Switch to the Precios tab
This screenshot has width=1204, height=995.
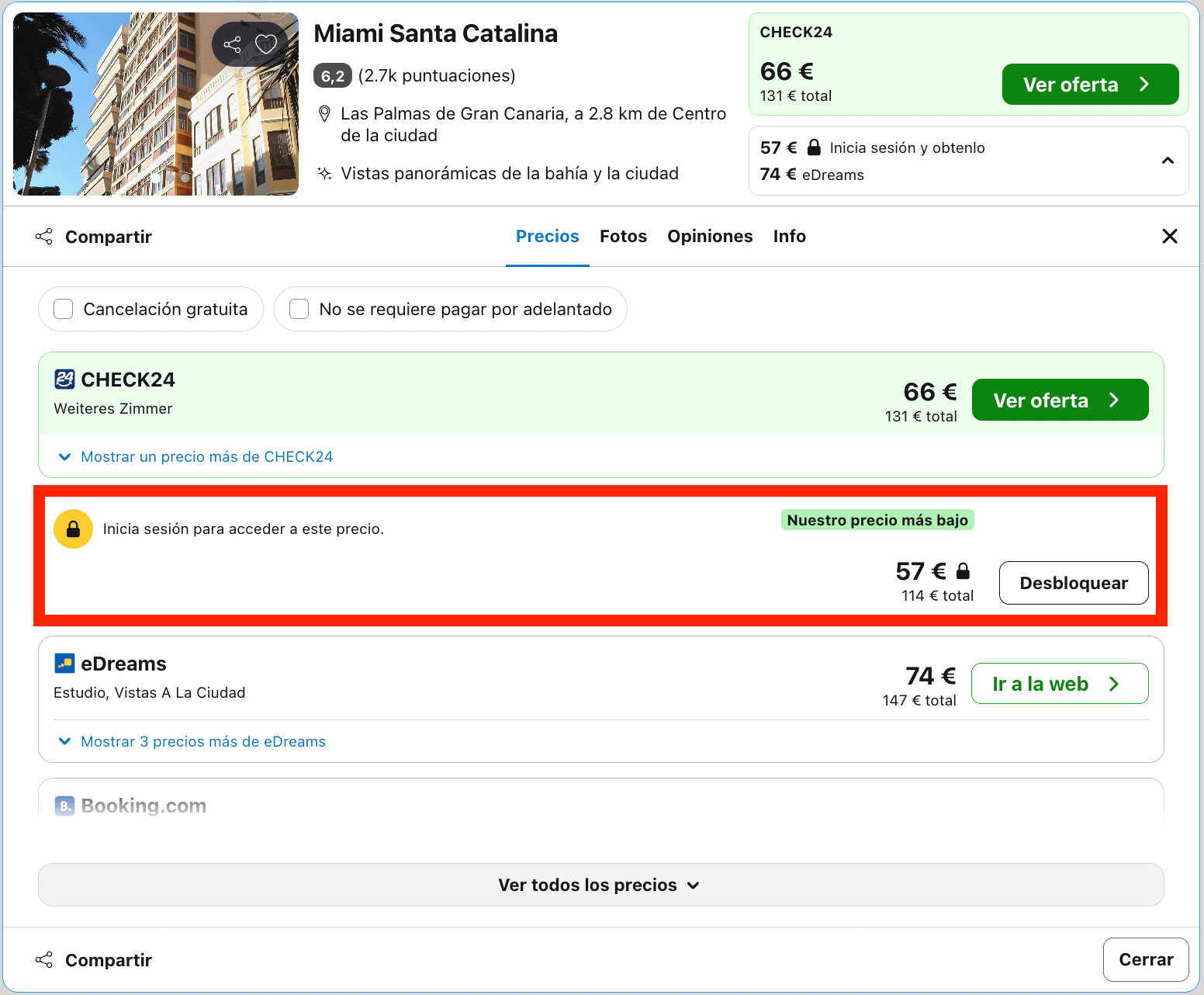click(x=548, y=236)
